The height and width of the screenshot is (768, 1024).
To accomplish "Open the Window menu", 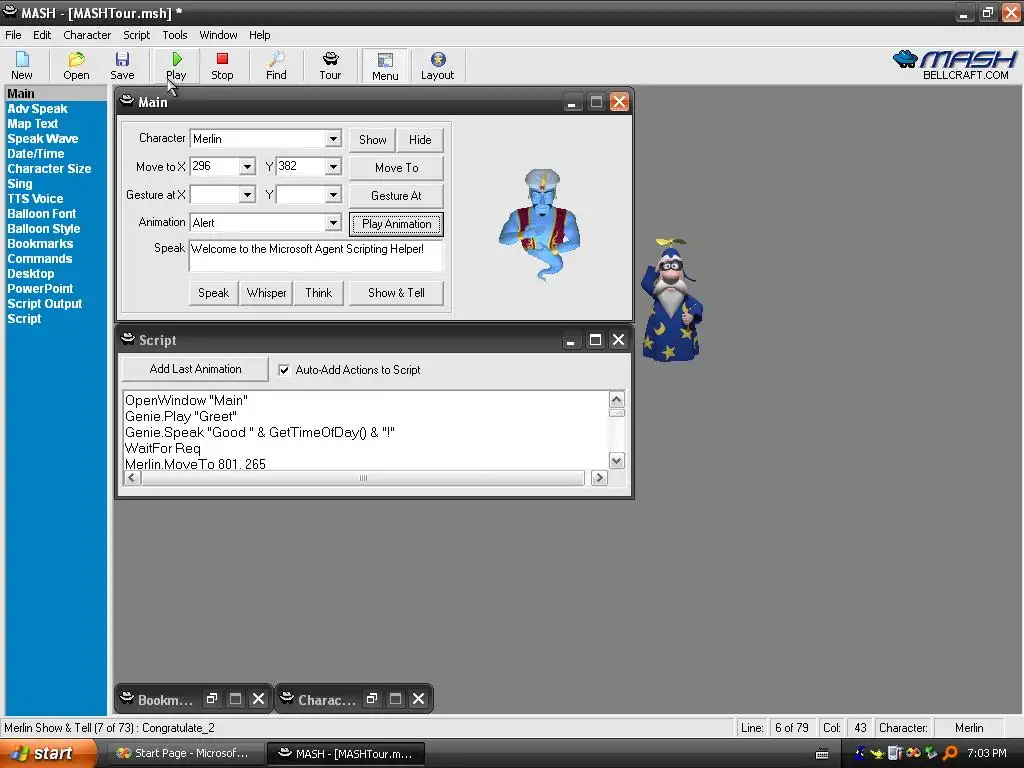I will pyautogui.click(x=218, y=35).
